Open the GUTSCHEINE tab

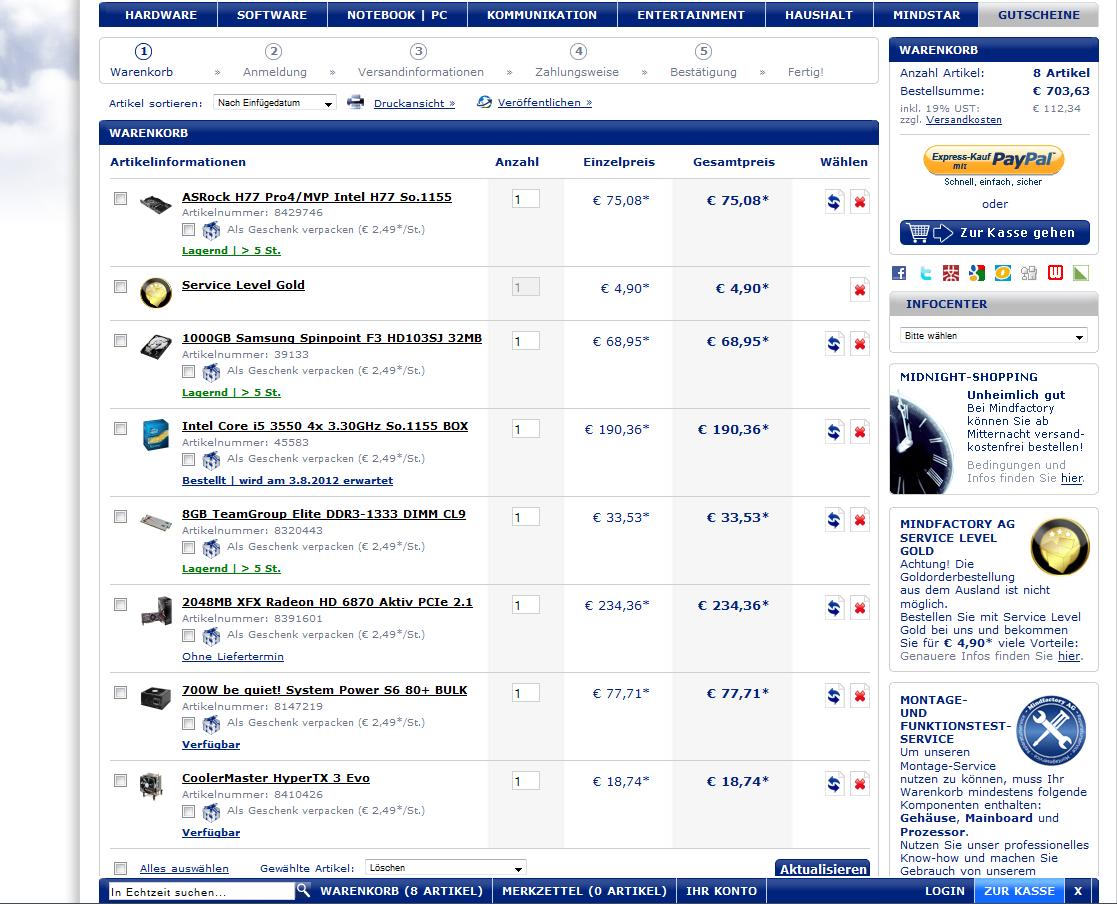coord(1039,15)
